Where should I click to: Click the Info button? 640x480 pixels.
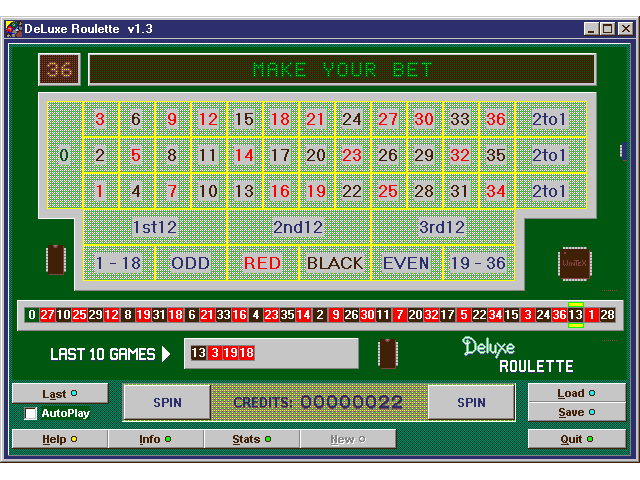click(155, 439)
